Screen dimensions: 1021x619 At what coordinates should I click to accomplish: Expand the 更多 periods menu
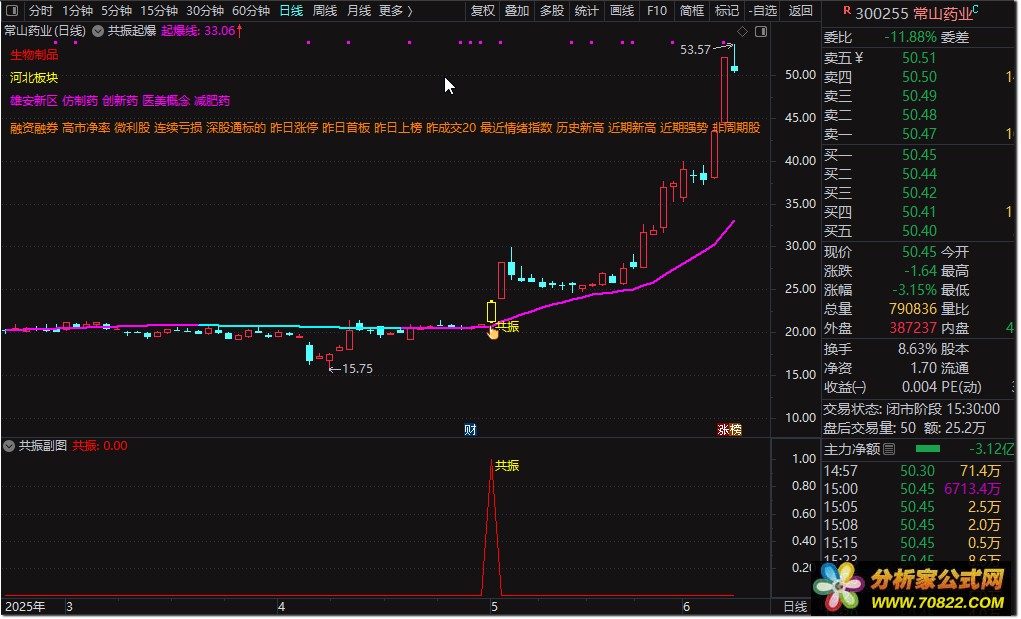pos(396,10)
